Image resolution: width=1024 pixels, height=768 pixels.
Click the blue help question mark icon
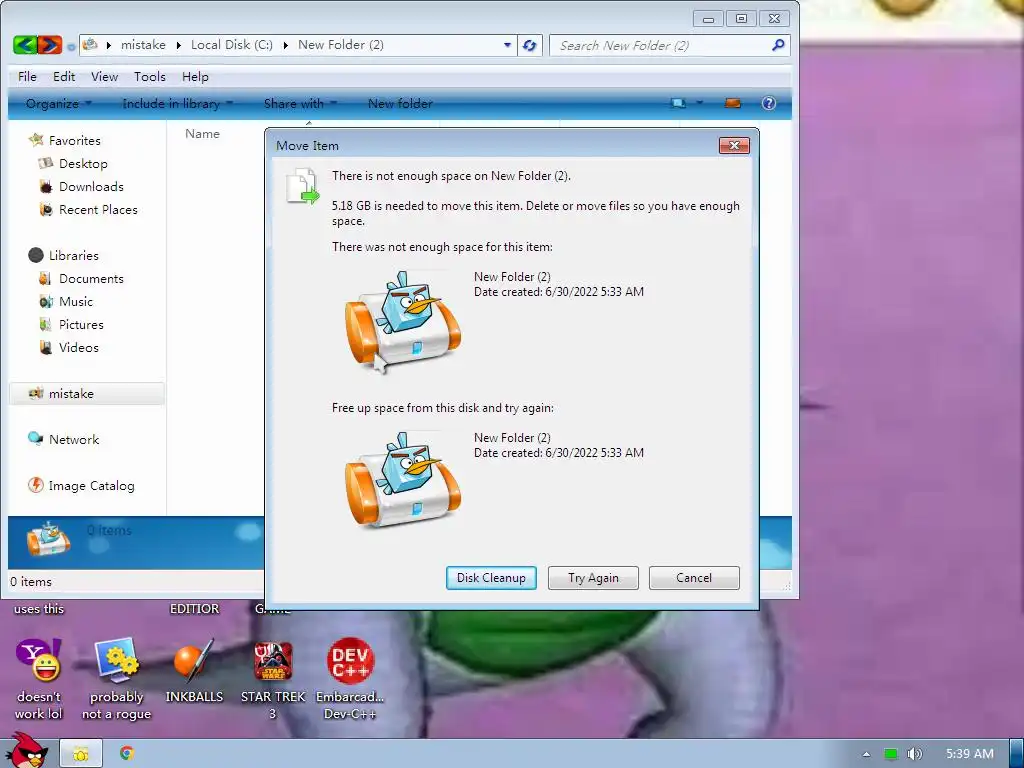[x=769, y=103]
